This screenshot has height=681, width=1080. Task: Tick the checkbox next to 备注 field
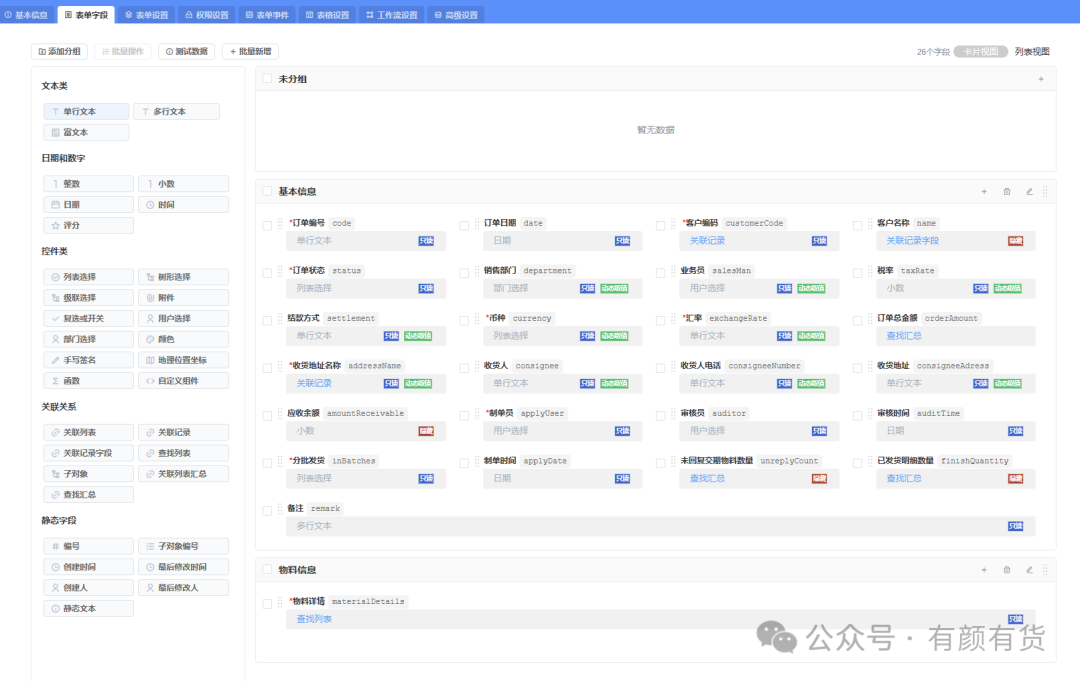tap(267, 510)
